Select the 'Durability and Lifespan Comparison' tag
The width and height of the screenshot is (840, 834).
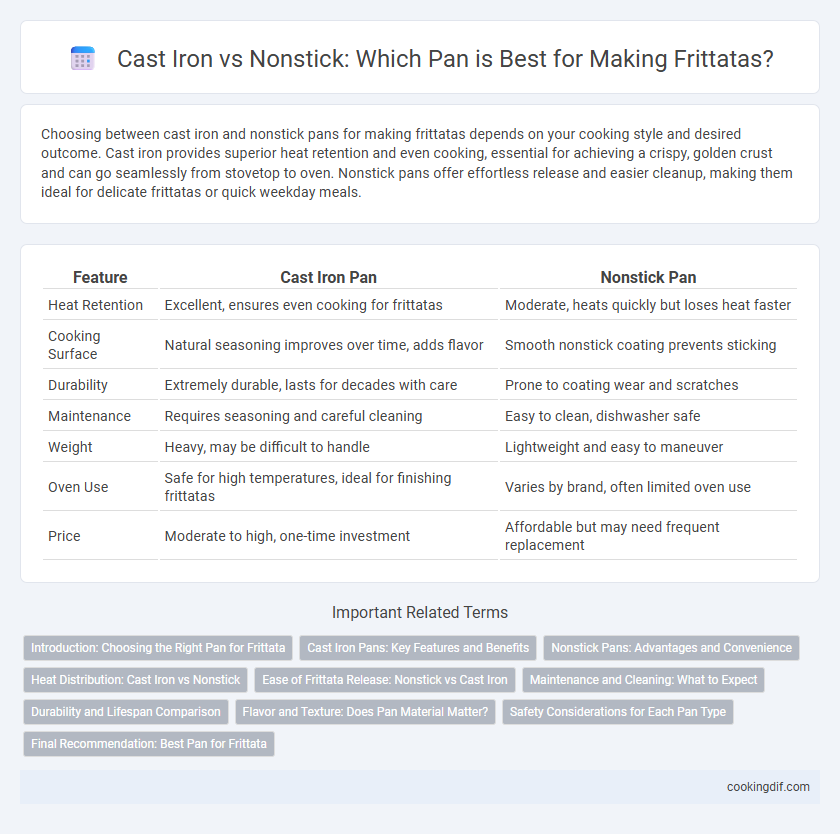[126, 712]
